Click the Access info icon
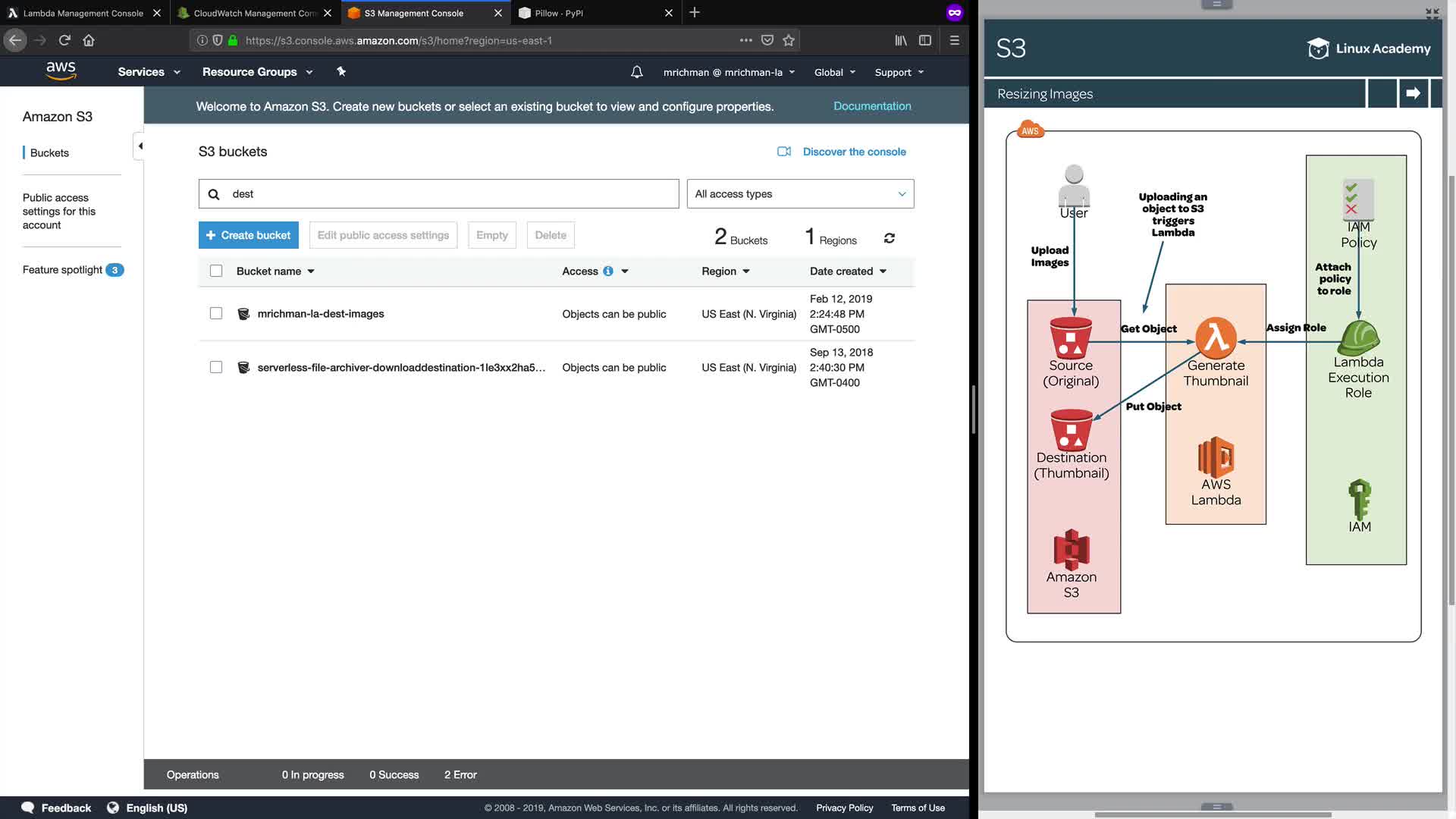 pos(608,271)
